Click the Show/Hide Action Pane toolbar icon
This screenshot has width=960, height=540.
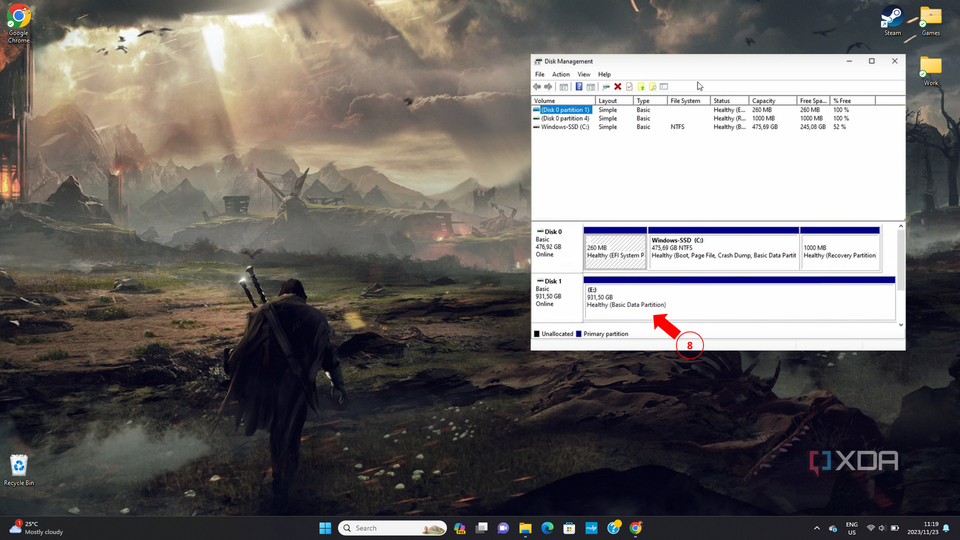point(591,87)
